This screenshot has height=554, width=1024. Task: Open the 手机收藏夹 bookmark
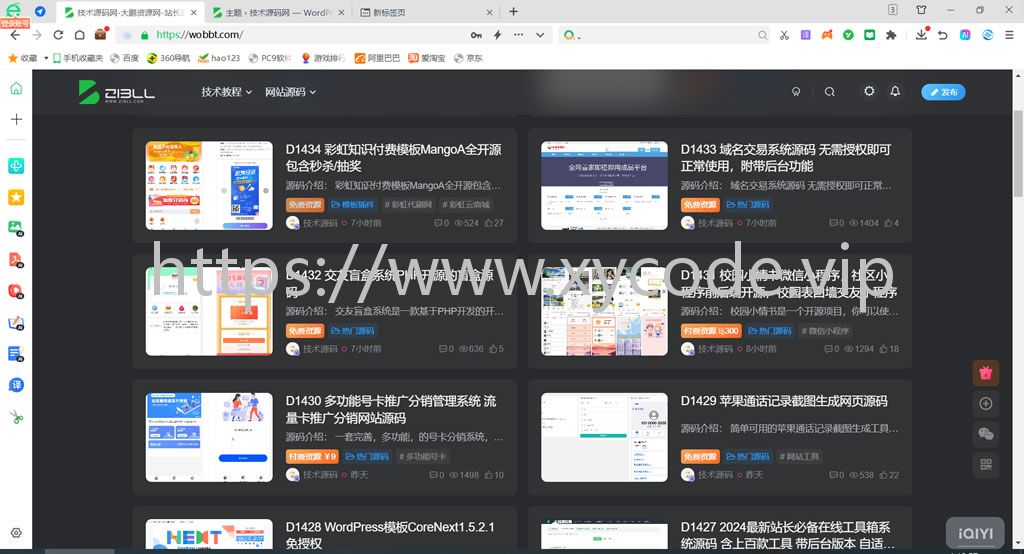(78, 58)
